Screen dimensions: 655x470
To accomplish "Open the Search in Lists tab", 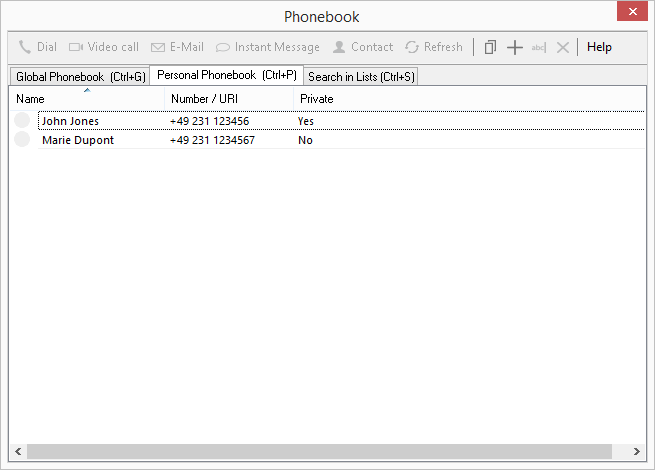I will coord(360,77).
